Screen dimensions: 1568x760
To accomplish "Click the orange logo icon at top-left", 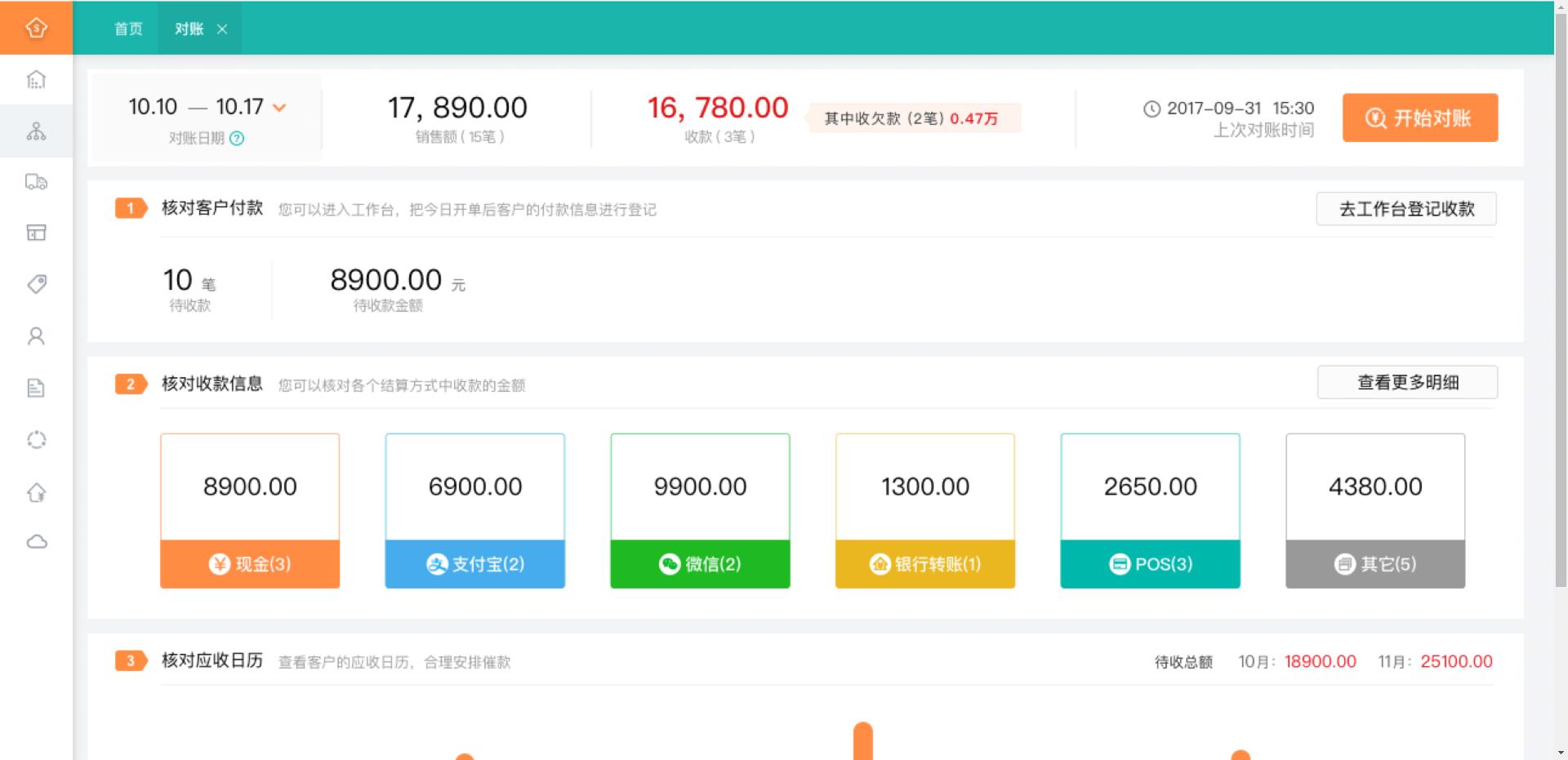I will pos(36,28).
